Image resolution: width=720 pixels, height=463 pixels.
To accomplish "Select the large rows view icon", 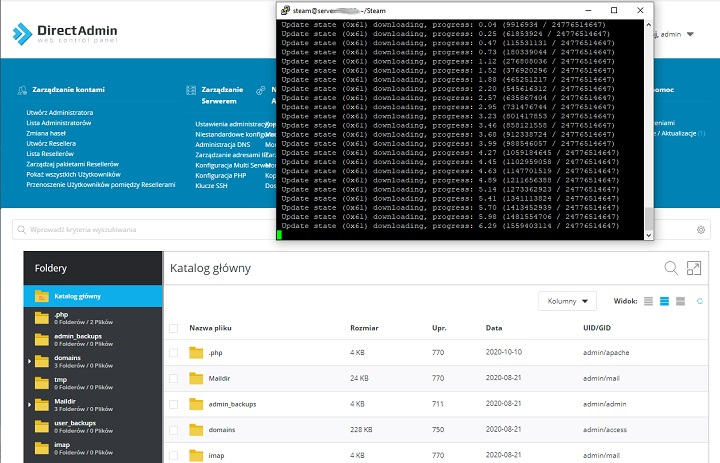I will [x=680, y=301].
